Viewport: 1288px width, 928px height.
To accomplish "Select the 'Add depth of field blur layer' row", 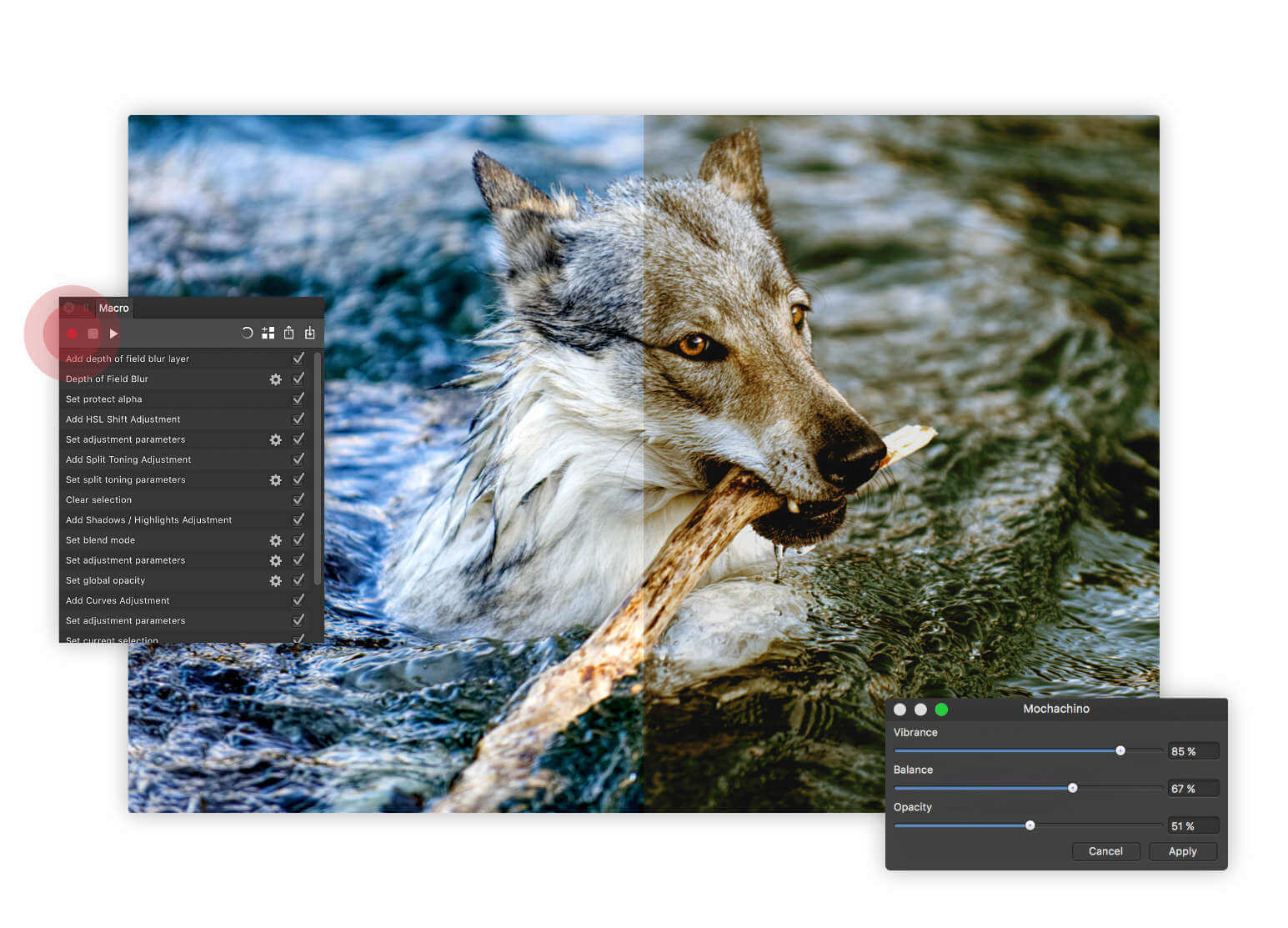I will (185, 359).
